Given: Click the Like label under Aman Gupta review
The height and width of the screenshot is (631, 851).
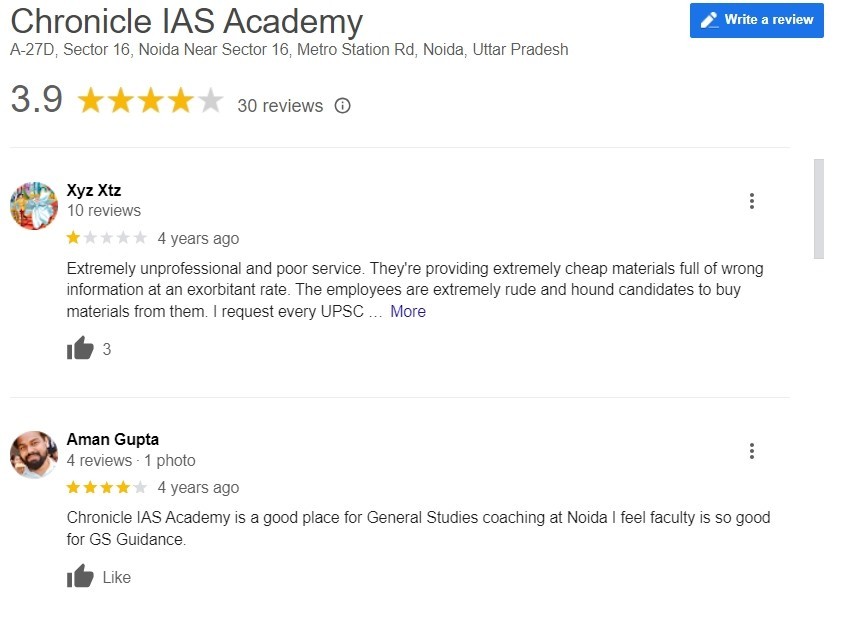Looking at the screenshot, I should click(117, 577).
